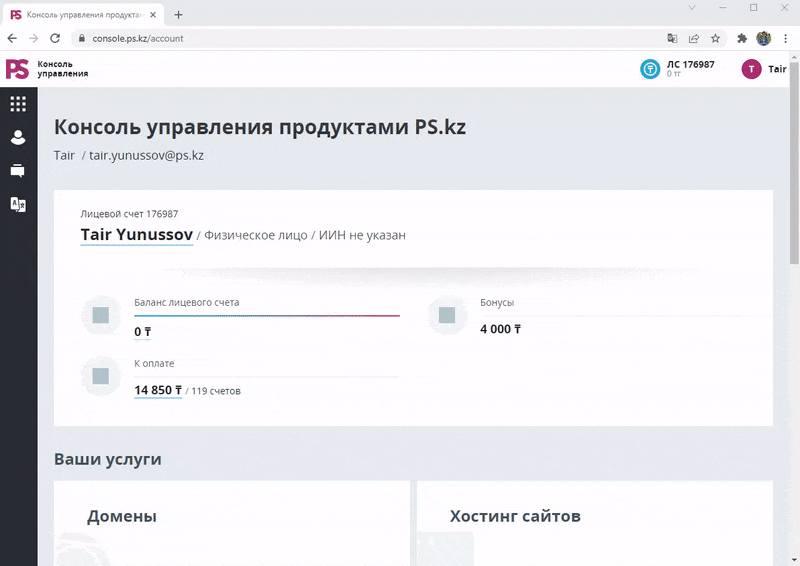
Task: Click the balance icon beside Баланс лицевого счета
Action: 101,315
